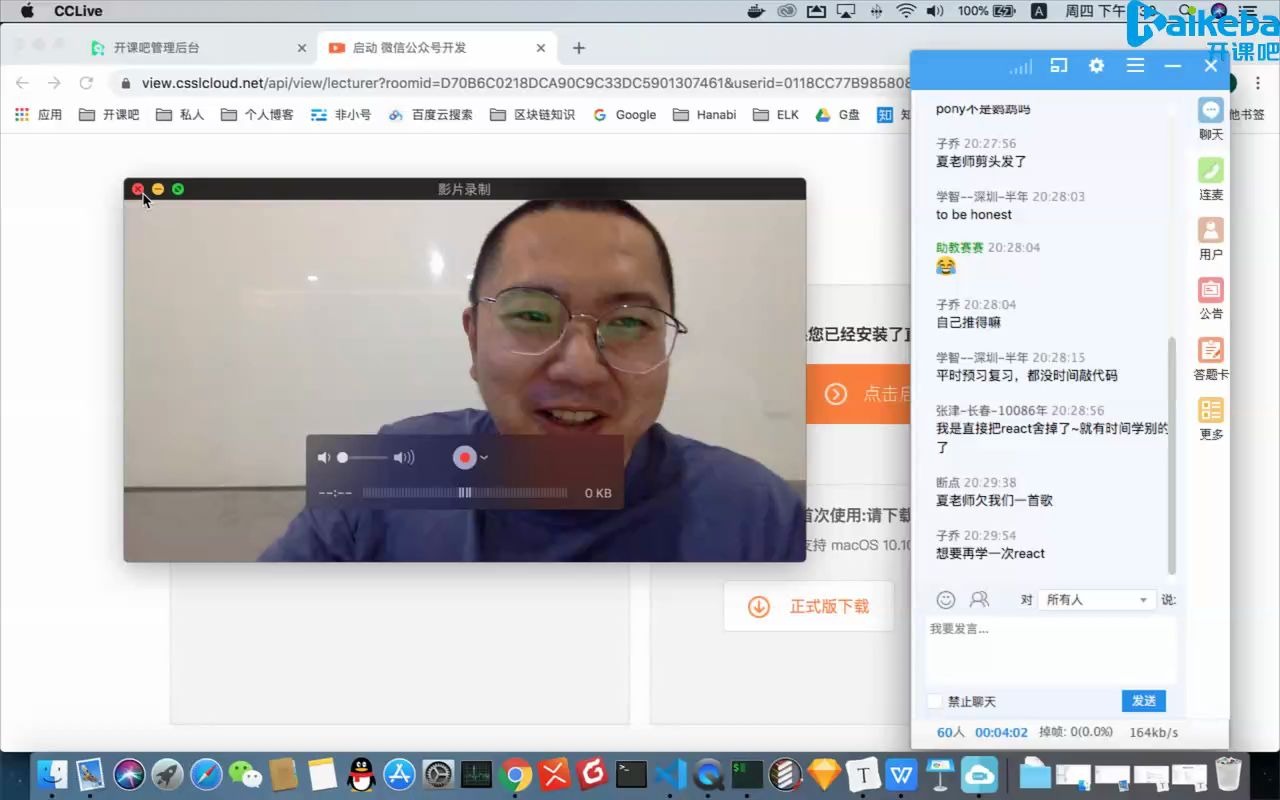Open Chrome from the dock
This screenshot has height=800, width=1280.
coord(516,774)
